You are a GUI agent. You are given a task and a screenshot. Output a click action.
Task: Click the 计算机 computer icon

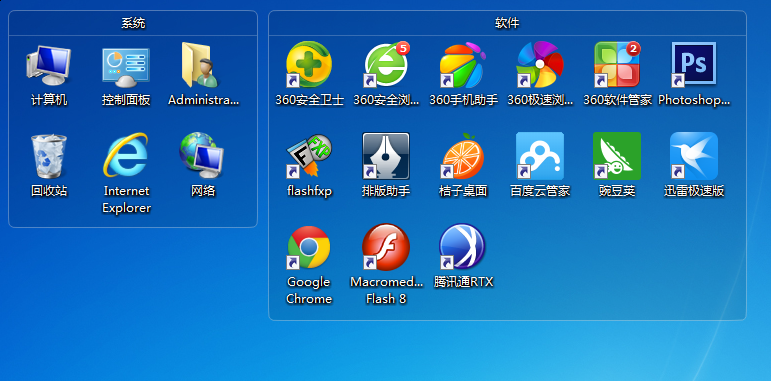(49, 65)
